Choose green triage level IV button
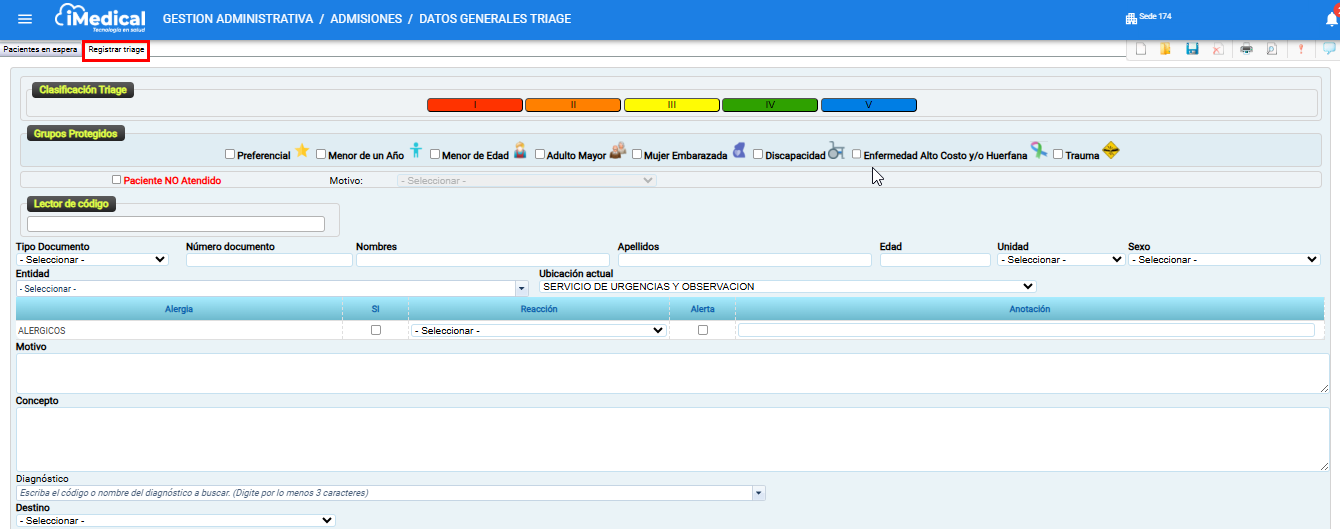 tap(769, 105)
